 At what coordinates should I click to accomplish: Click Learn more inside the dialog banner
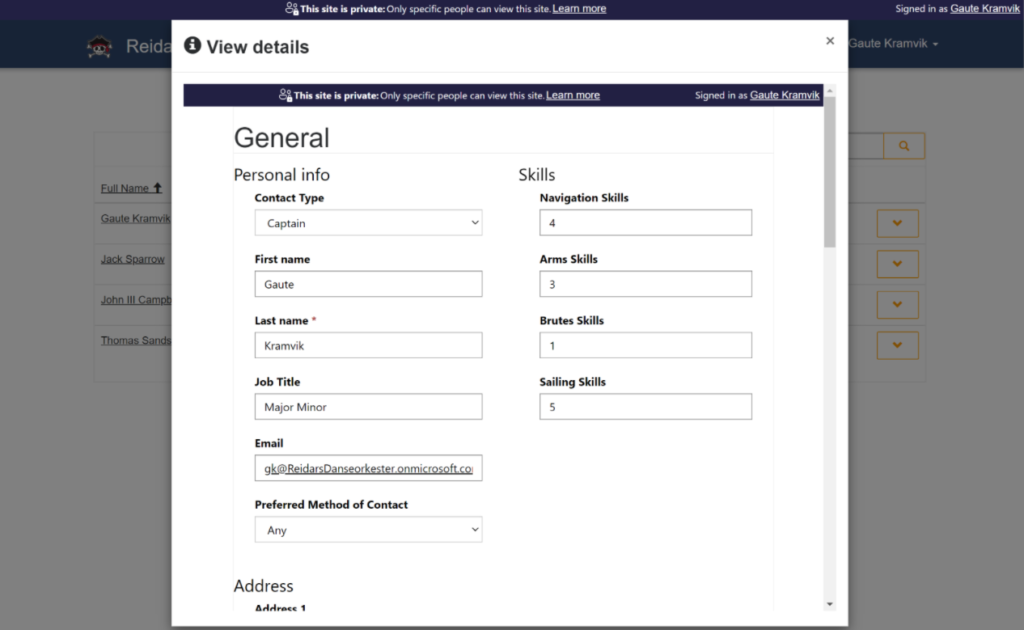(573, 95)
